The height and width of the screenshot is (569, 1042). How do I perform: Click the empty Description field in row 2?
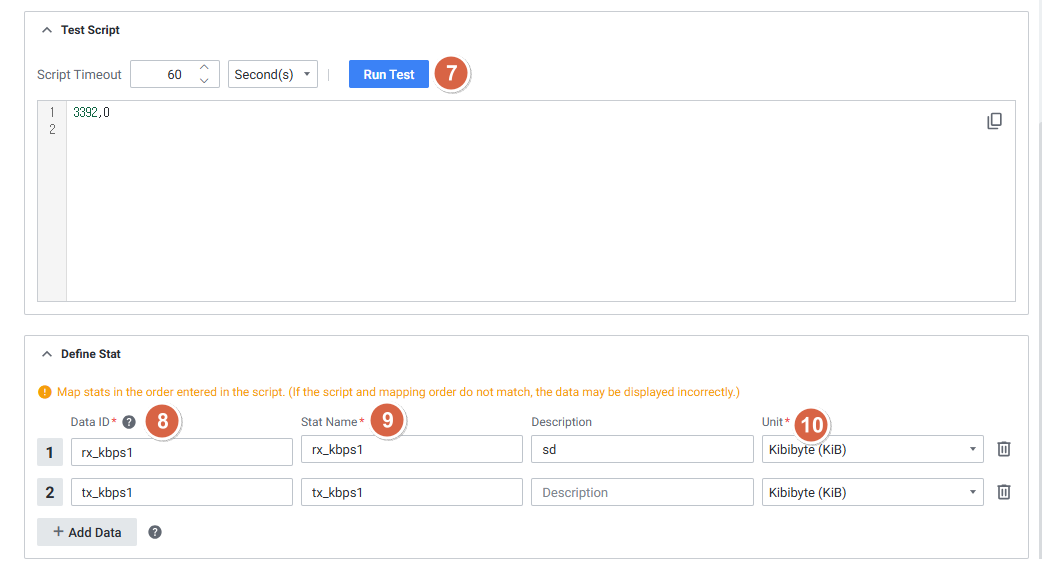point(641,492)
